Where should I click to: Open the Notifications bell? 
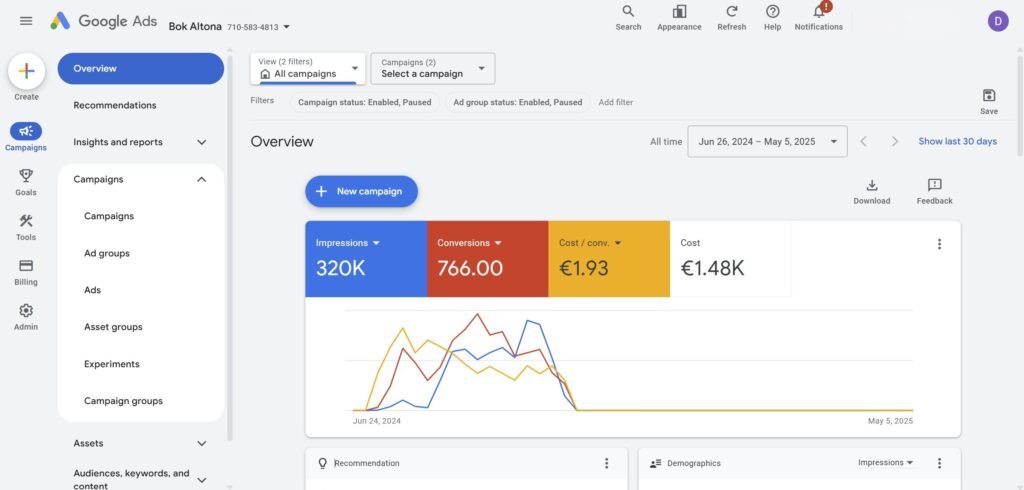click(x=818, y=12)
